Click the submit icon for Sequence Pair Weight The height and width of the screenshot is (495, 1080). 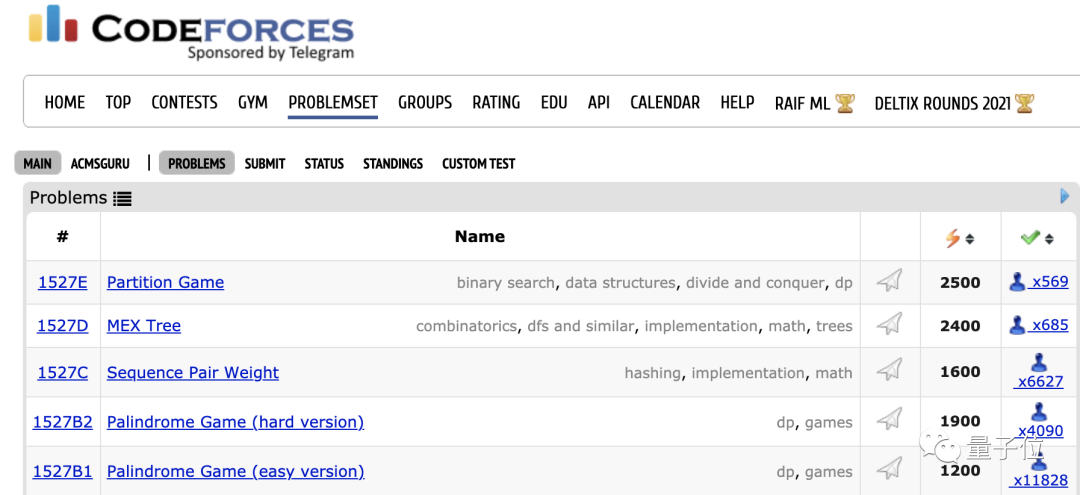[889, 371]
